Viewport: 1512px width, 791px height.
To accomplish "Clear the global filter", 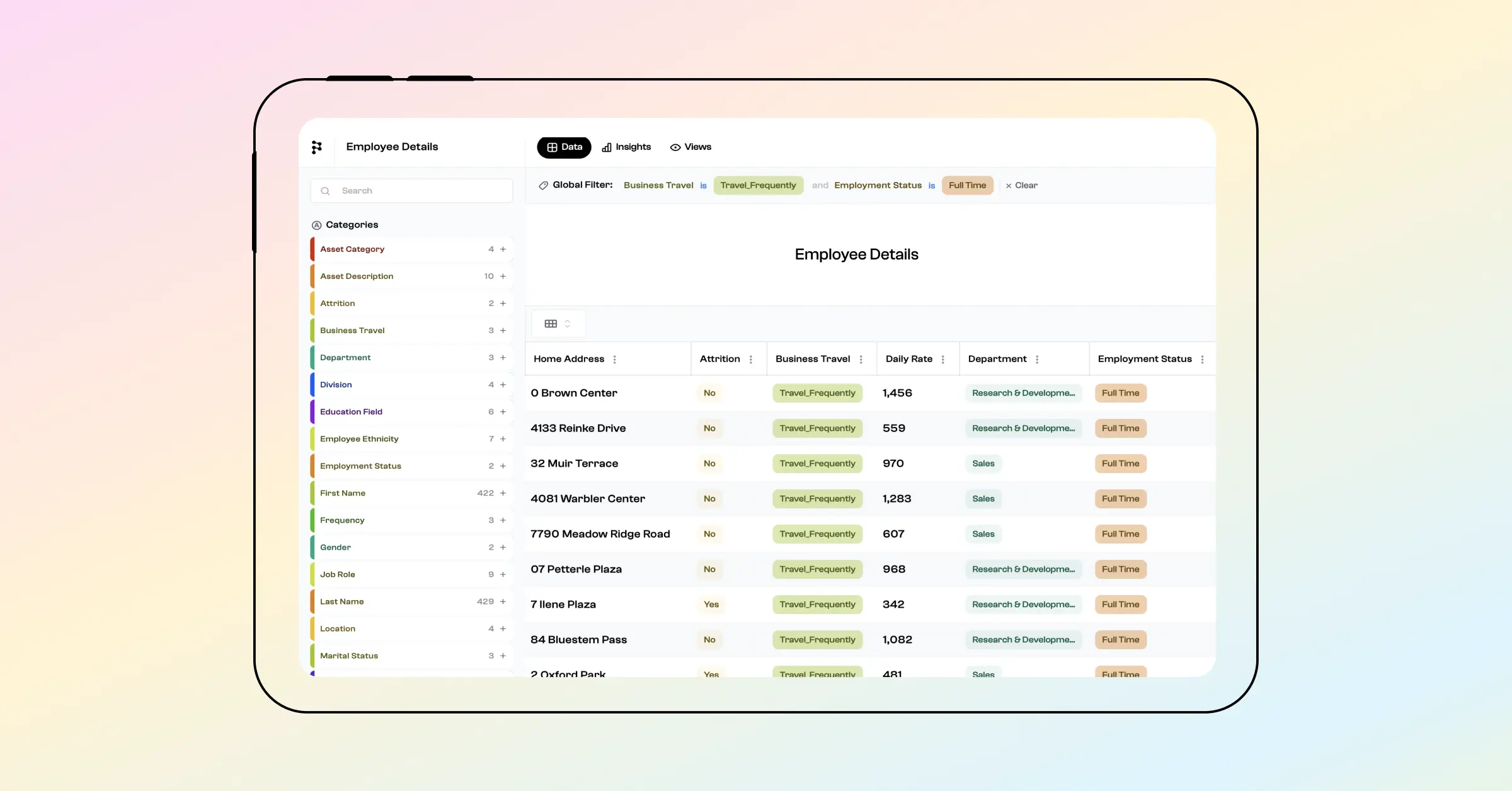I will (x=1021, y=185).
